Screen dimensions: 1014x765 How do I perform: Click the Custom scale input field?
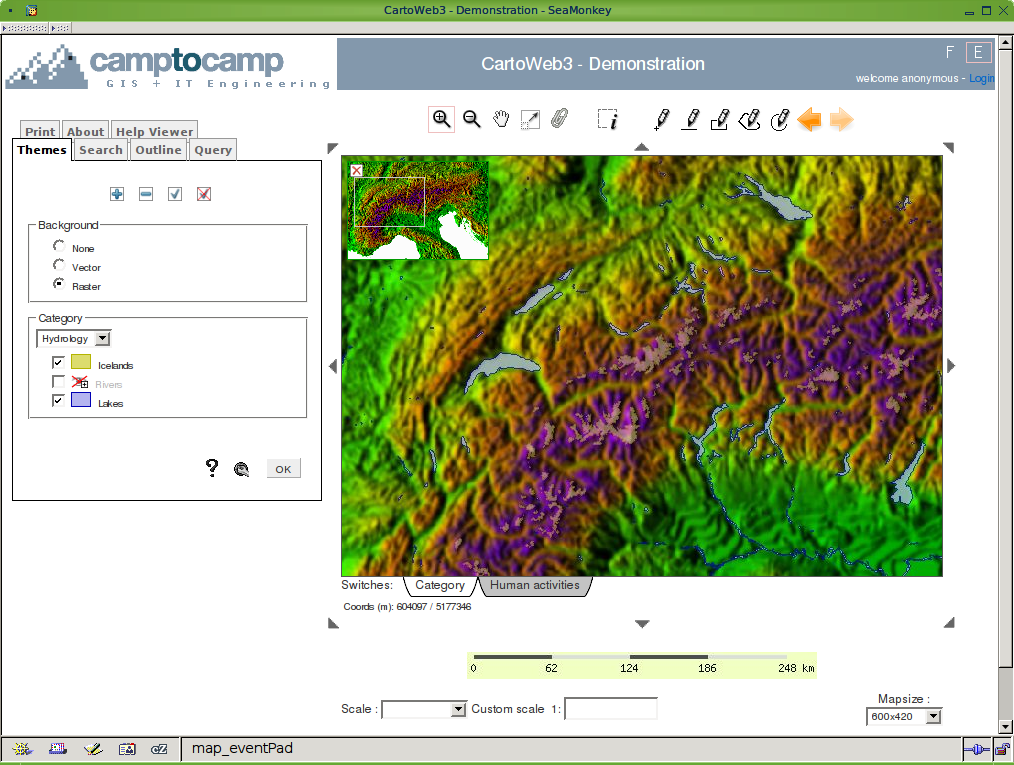click(x=610, y=709)
